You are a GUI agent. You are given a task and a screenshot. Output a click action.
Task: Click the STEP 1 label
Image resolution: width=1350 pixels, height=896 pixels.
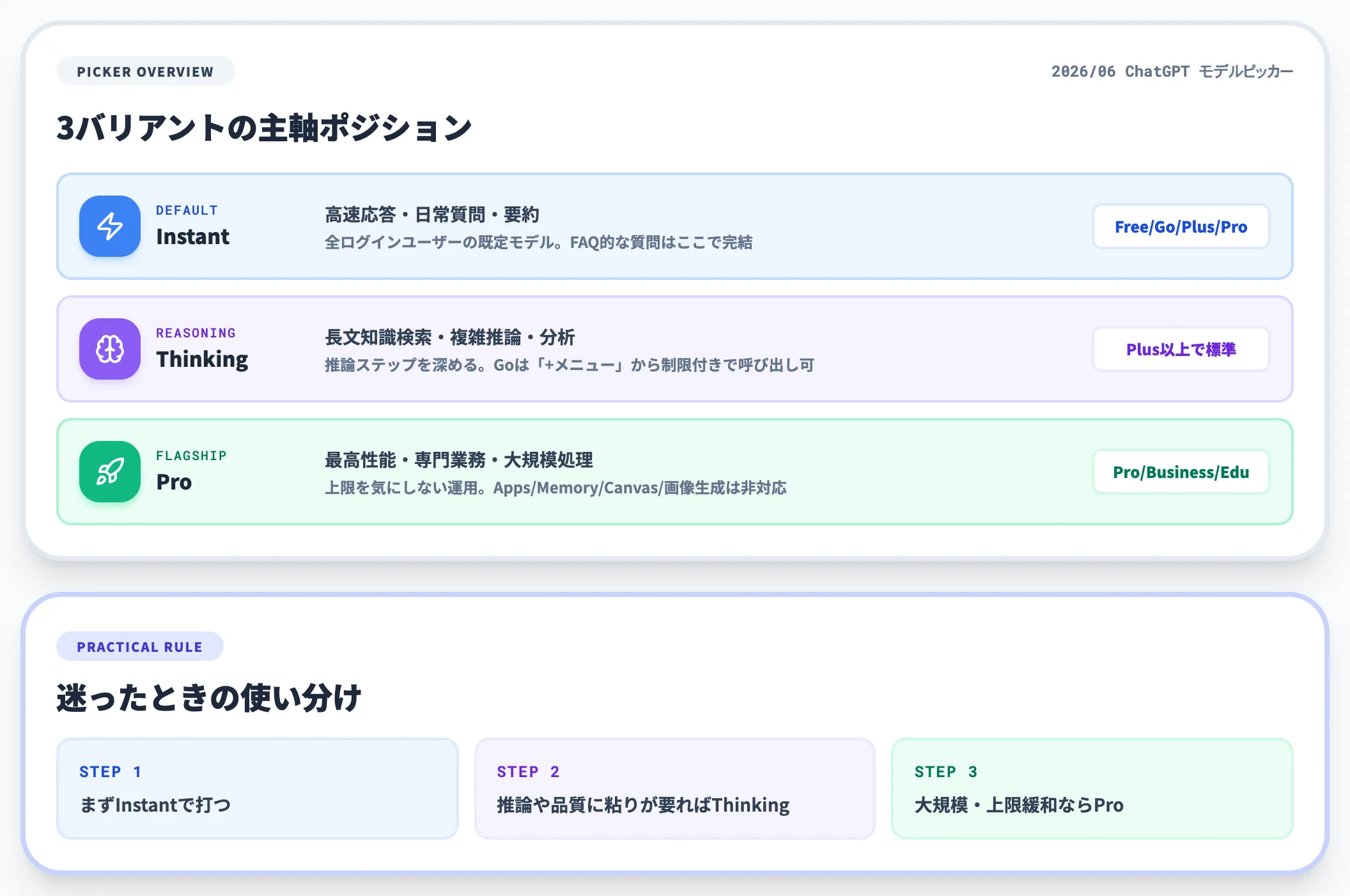click(111, 772)
